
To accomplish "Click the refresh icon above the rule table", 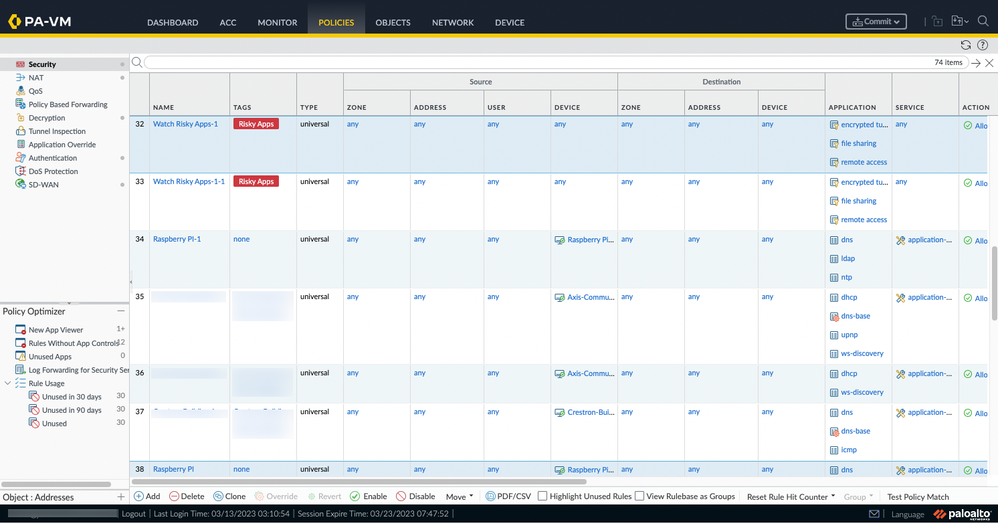I will 965,45.
